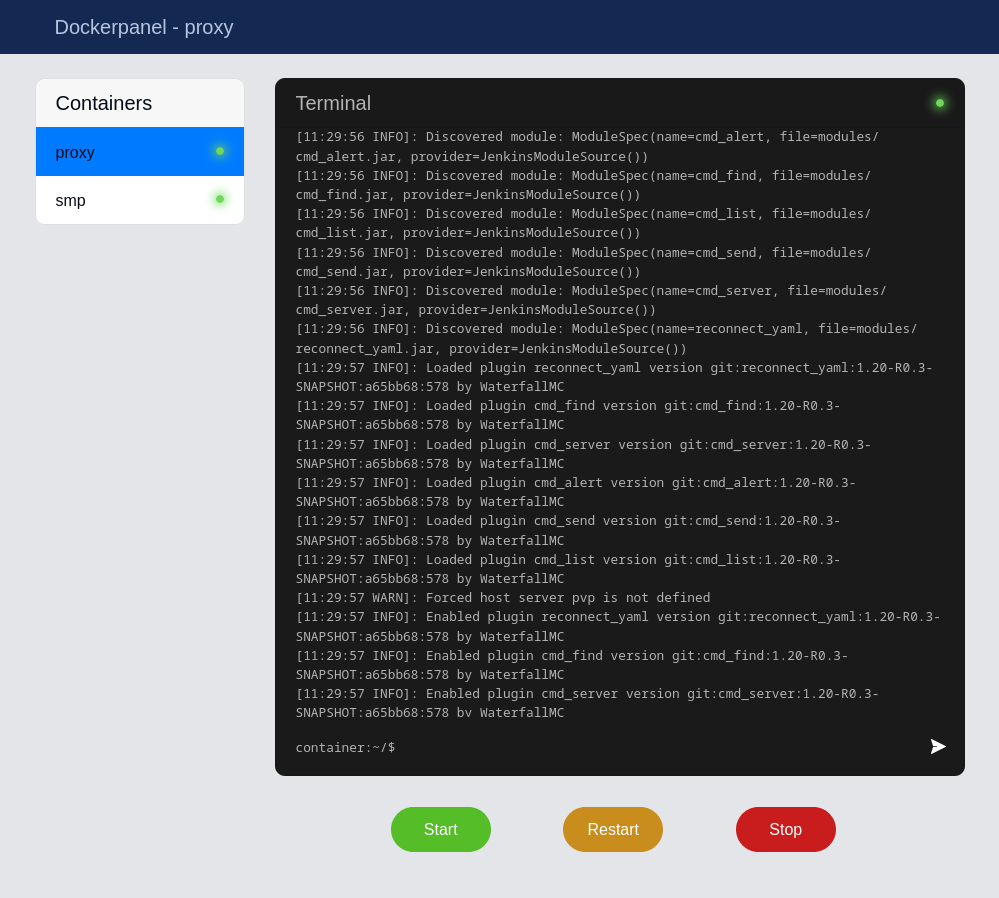This screenshot has height=898, width=999.
Task: Click the Containers panel heading
Action: pos(104,103)
